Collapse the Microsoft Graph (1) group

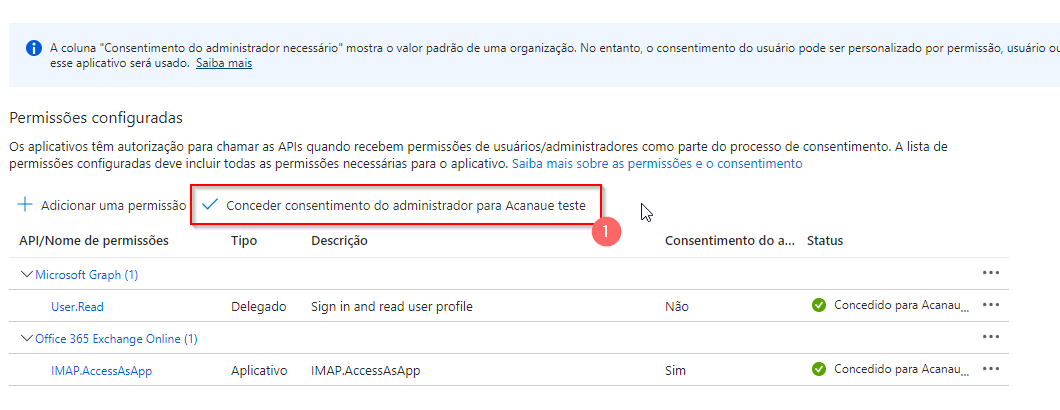pos(27,275)
